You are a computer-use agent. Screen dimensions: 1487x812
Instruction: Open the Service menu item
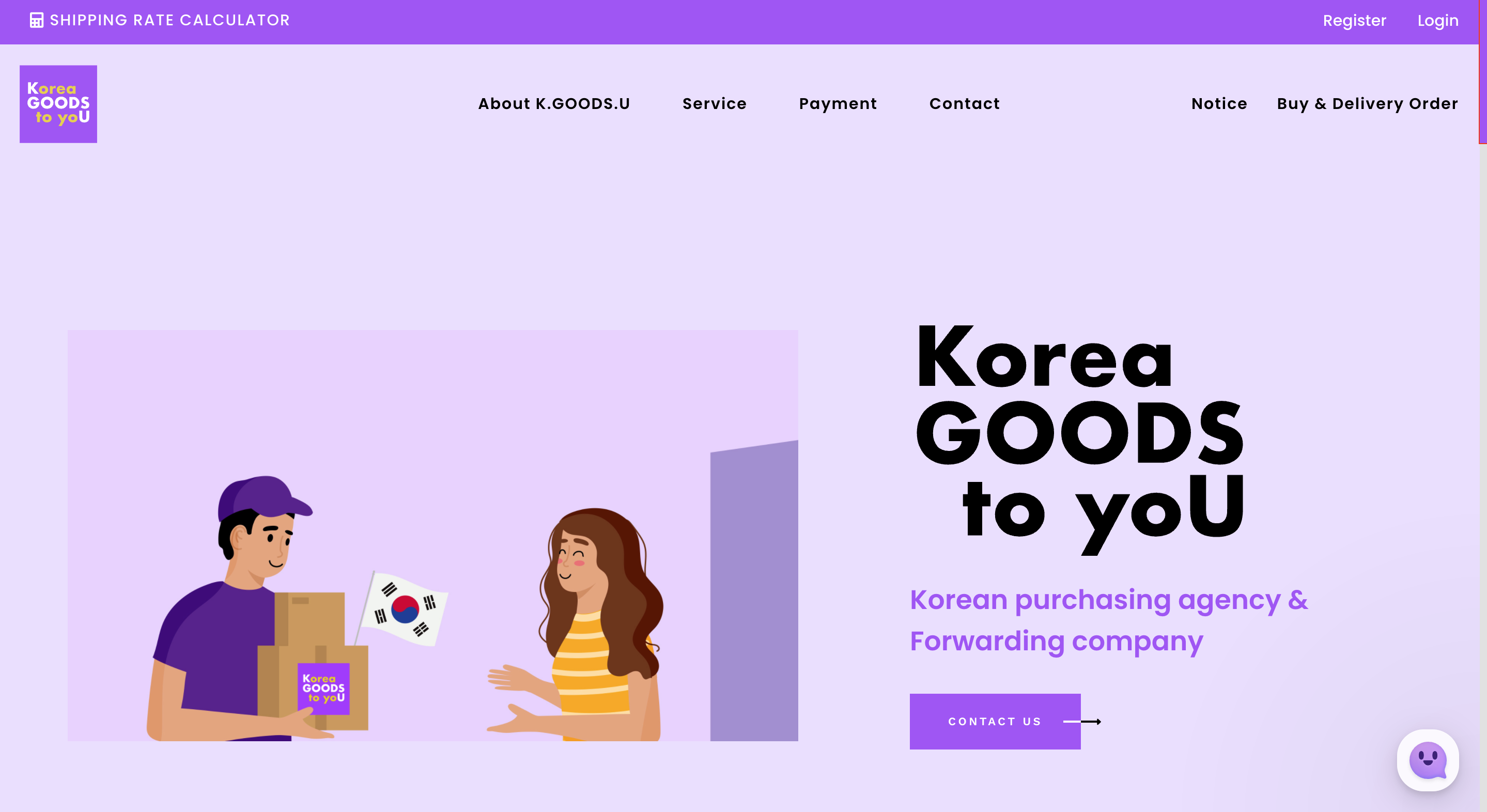click(715, 104)
